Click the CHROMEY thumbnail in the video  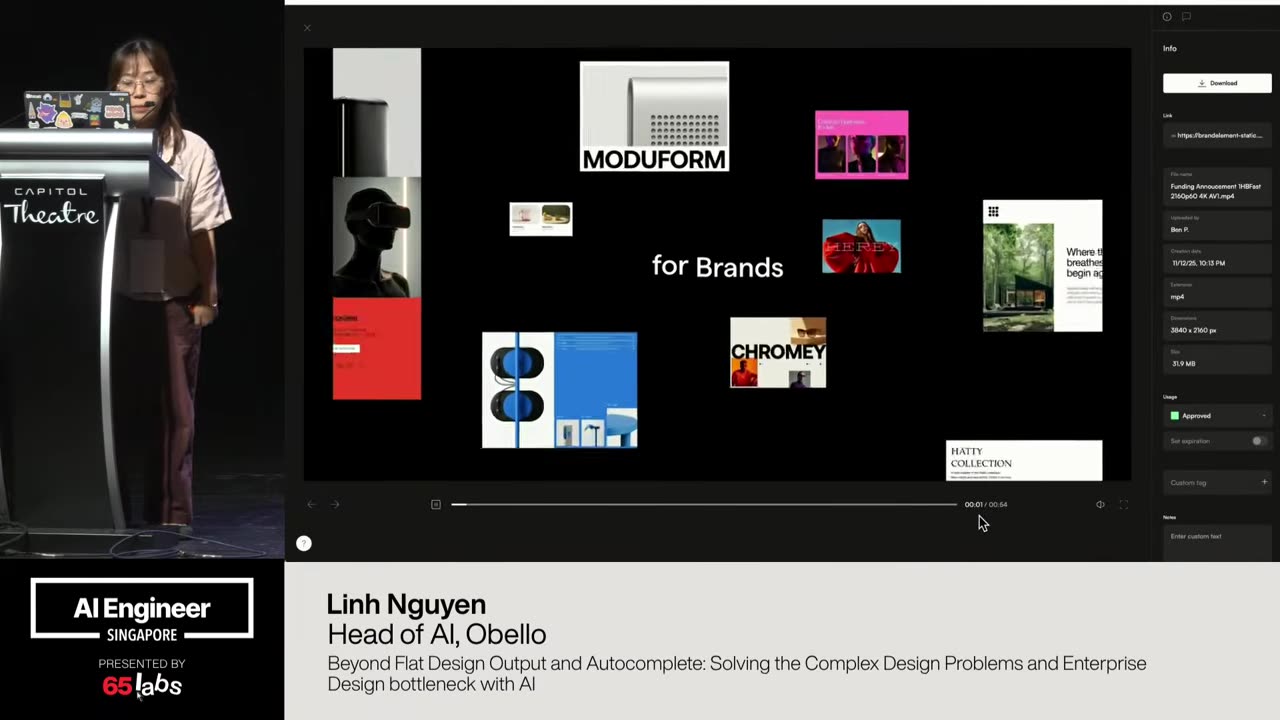tap(778, 352)
